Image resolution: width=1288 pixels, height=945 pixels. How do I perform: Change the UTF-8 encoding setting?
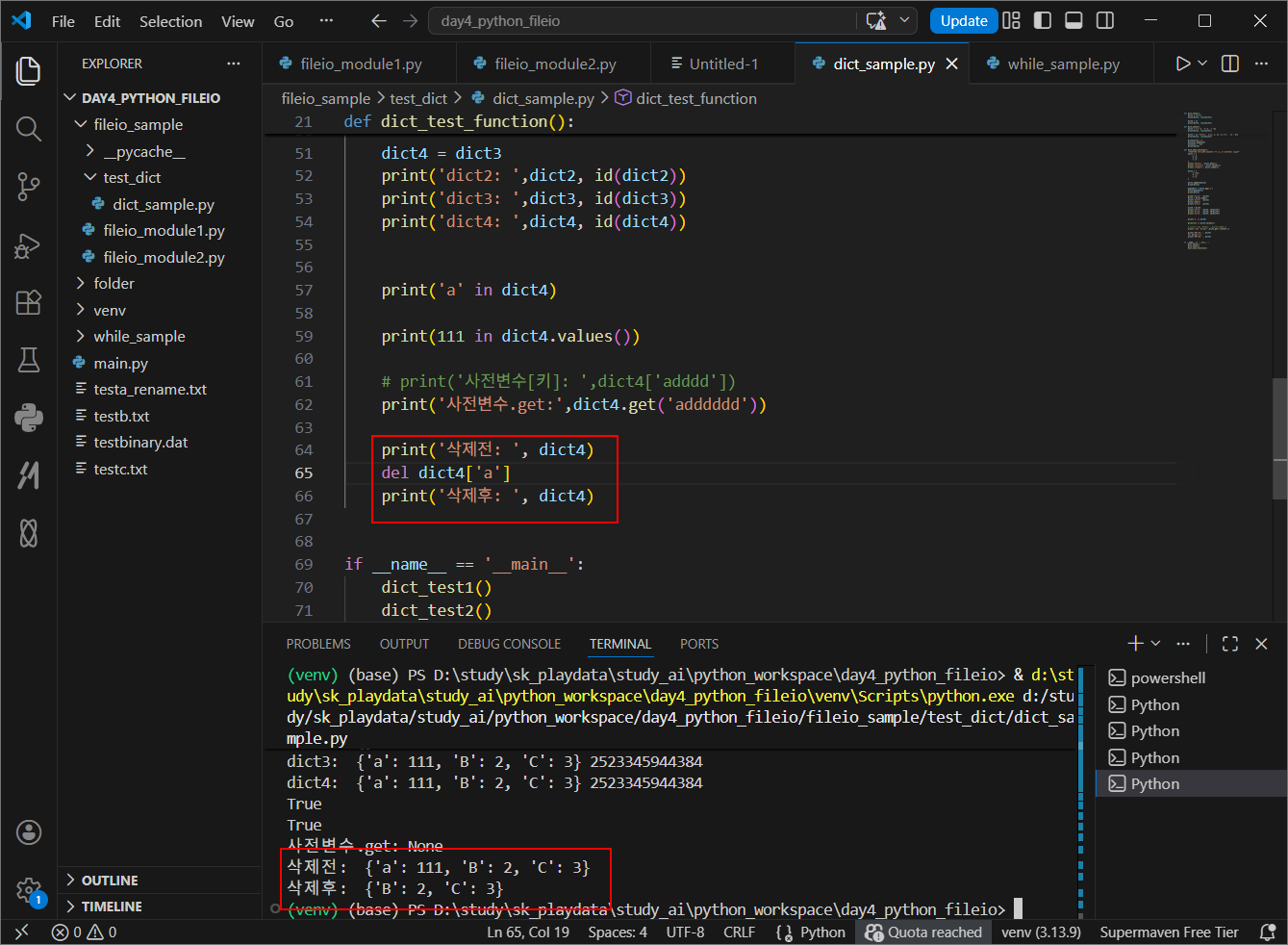pyautogui.click(x=685, y=932)
